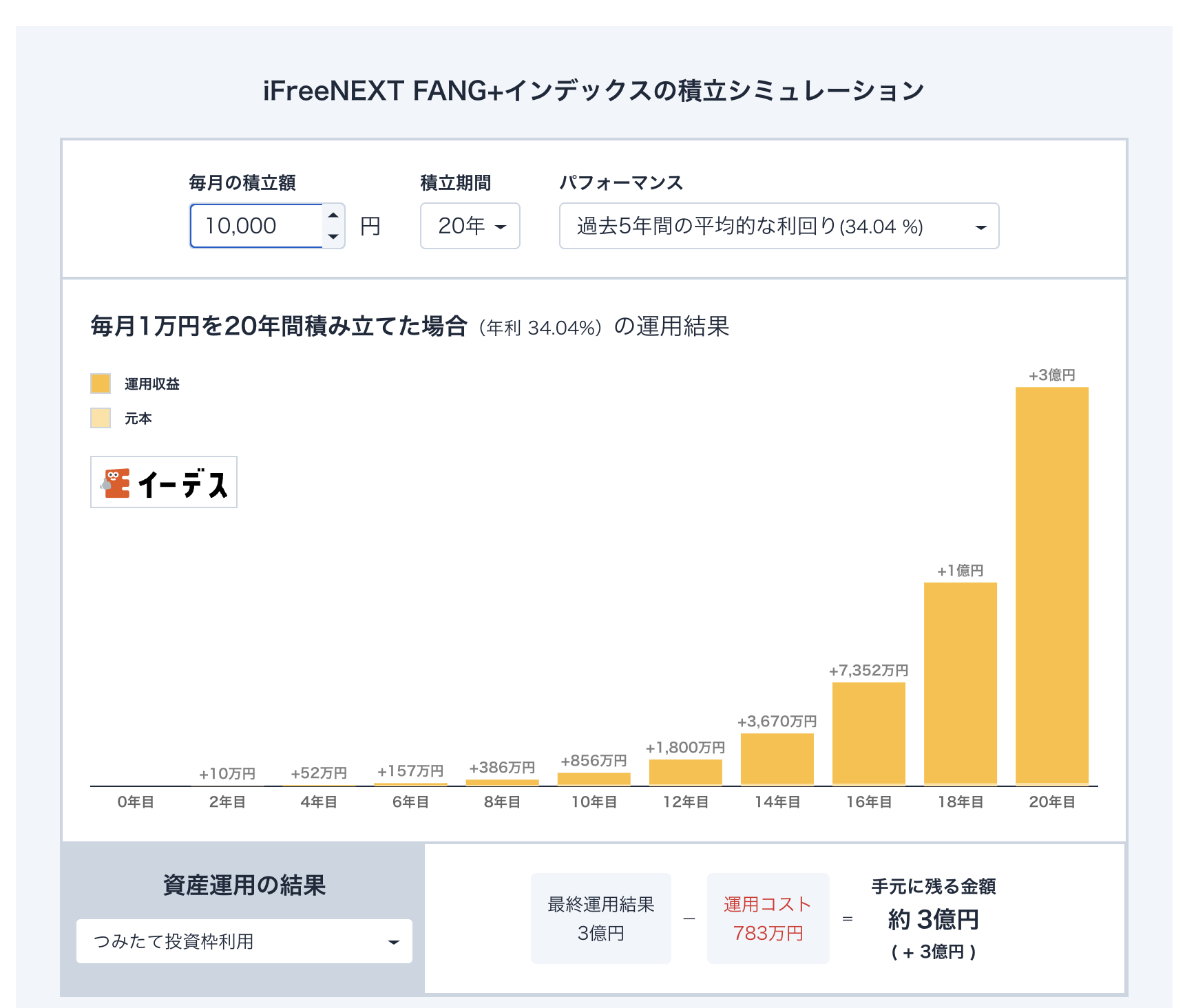Click the 14年目 bar labeled +3,670万円
The height and width of the screenshot is (1008, 1196).
pyautogui.click(x=777, y=759)
